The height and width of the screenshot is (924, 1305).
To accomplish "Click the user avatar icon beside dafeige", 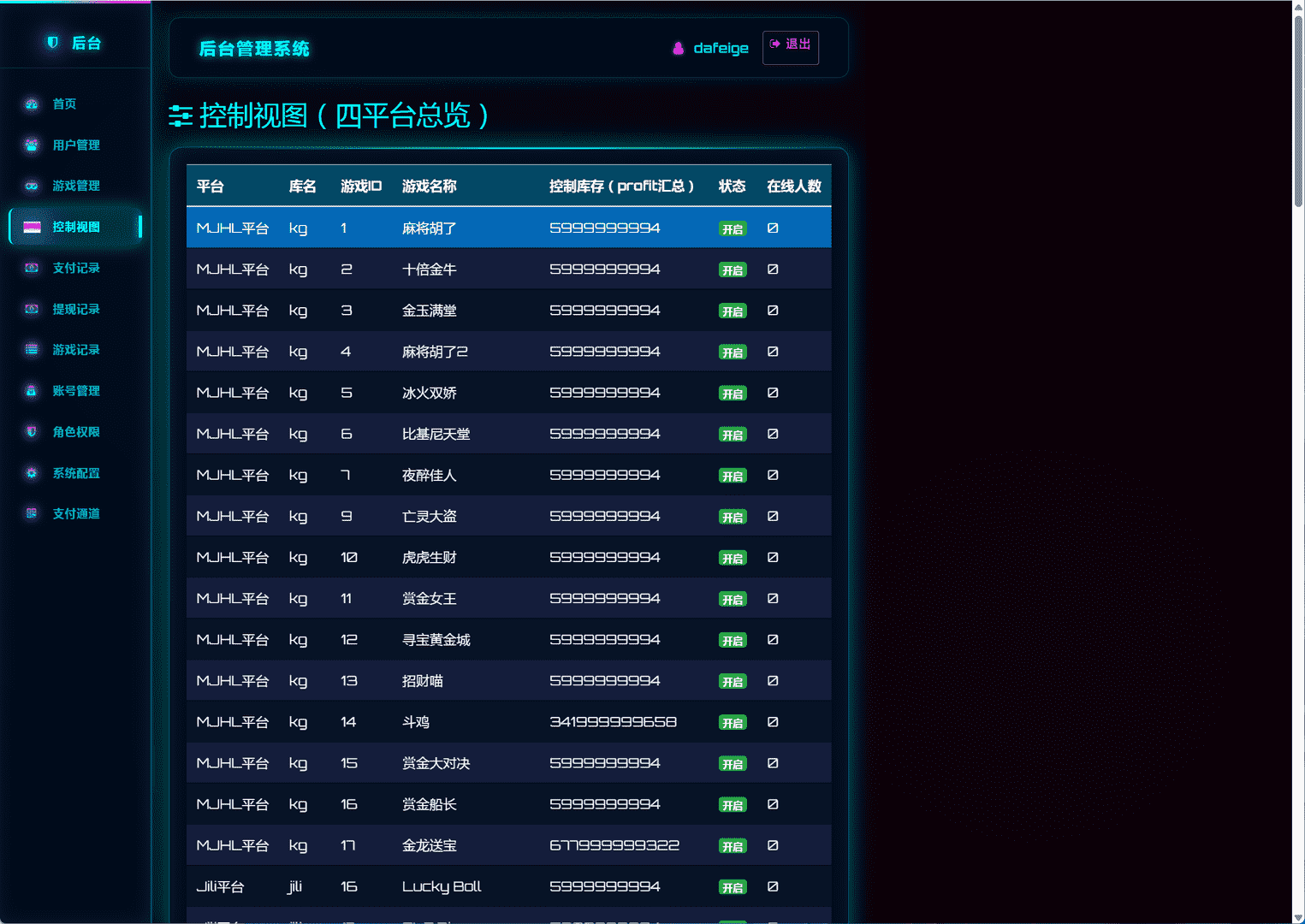I will pos(679,49).
